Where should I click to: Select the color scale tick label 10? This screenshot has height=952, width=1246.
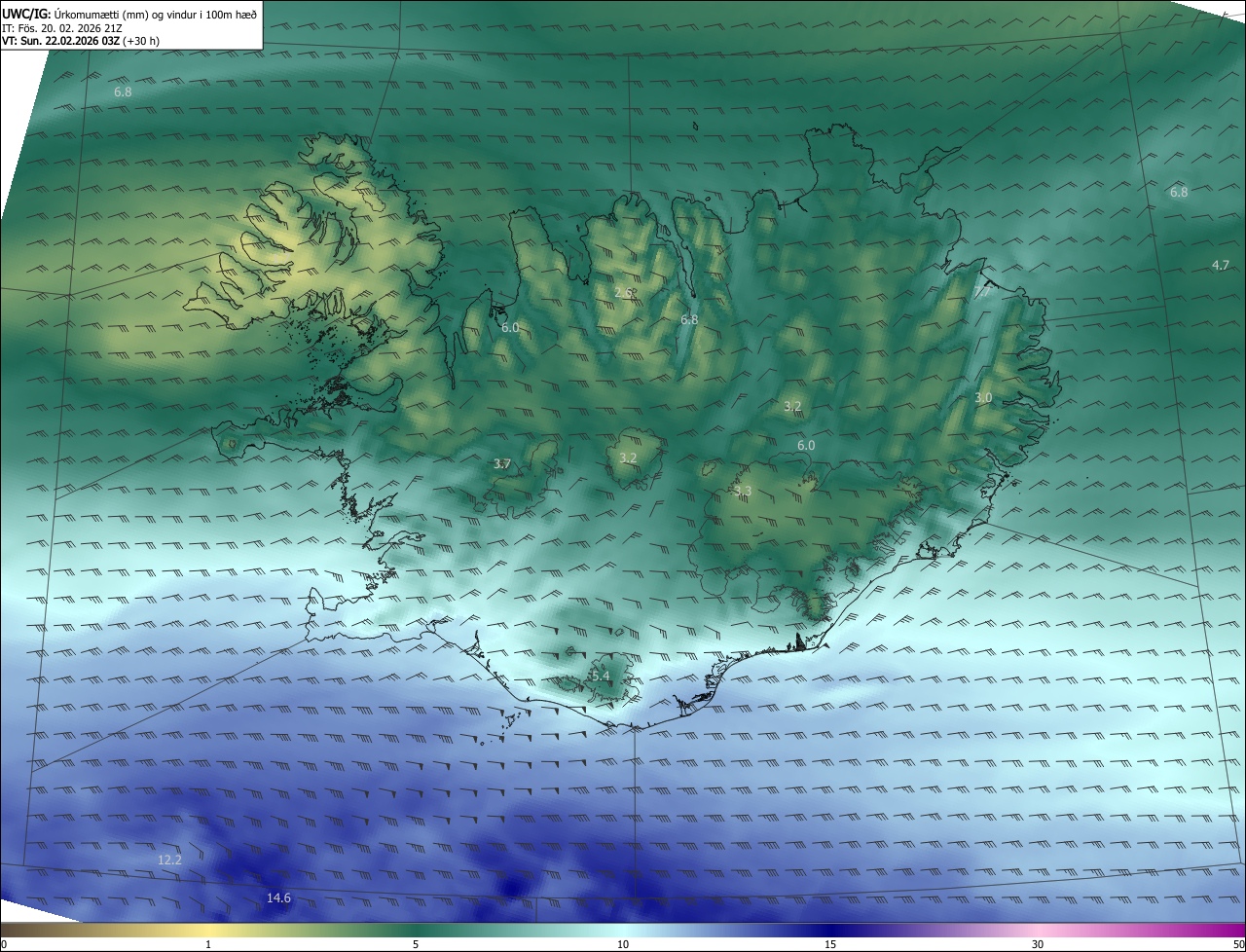click(623, 944)
